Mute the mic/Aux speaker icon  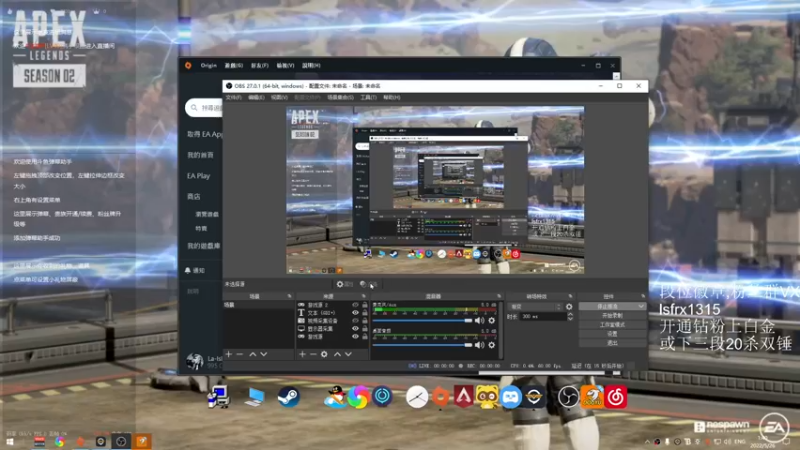tap(480, 320)
